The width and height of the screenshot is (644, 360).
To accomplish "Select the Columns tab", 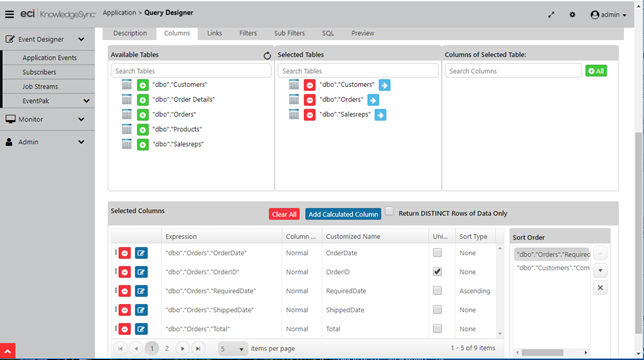I will (177, 33).
